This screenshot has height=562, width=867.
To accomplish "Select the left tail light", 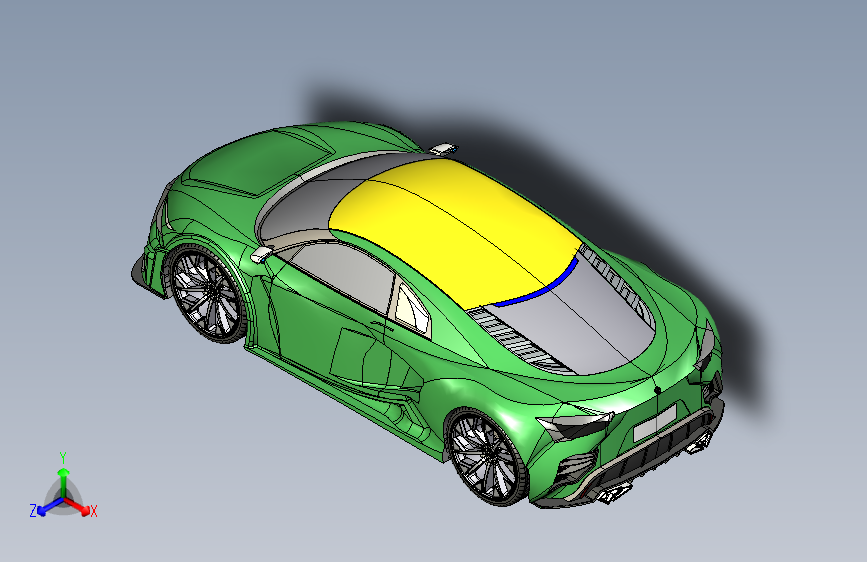I will click(x=575, y=425).
